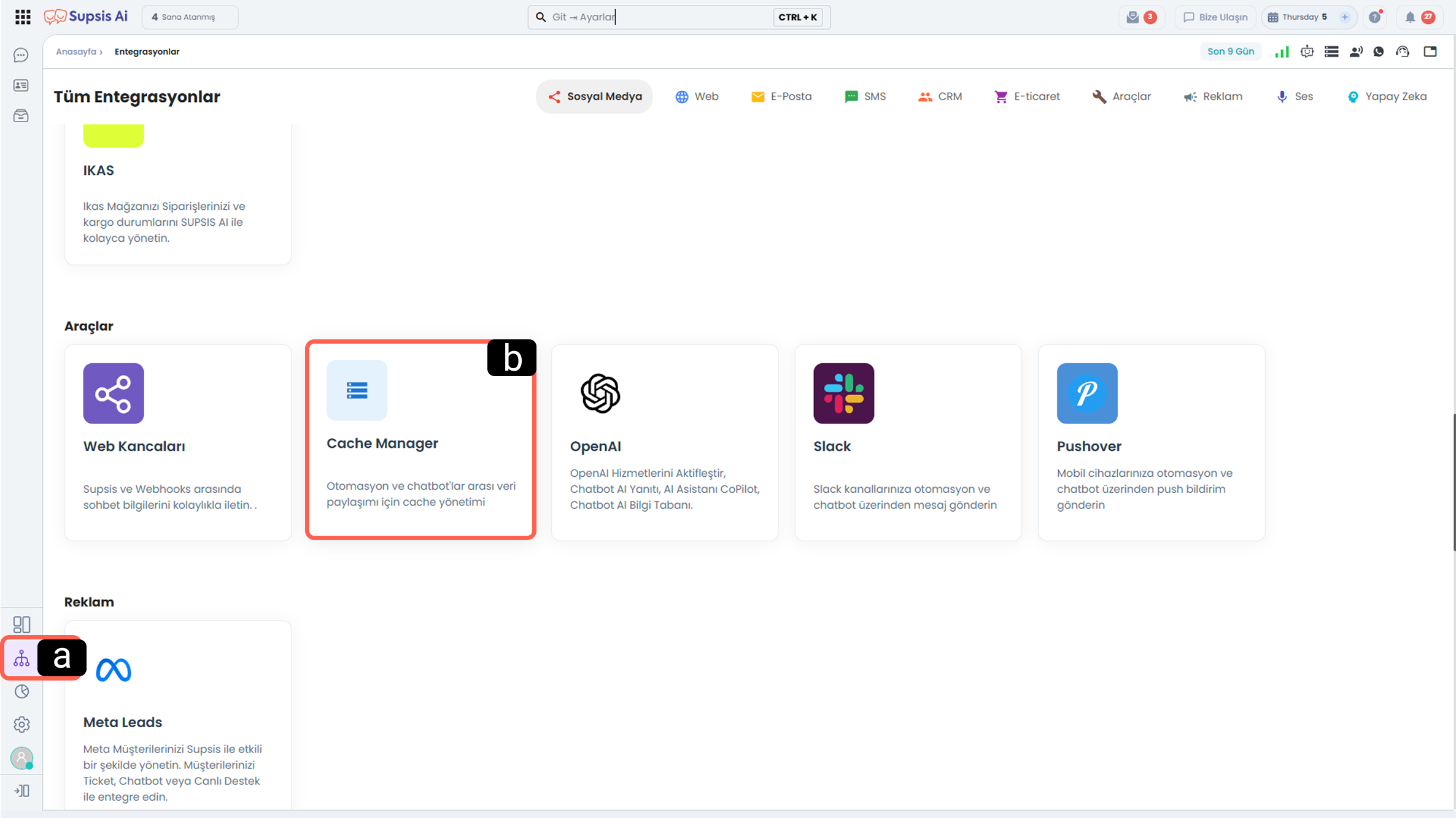Image resolution: width=1456 pixels, height=818 pixels.
Task: Switch to the CRM tab
Action: 940,96
